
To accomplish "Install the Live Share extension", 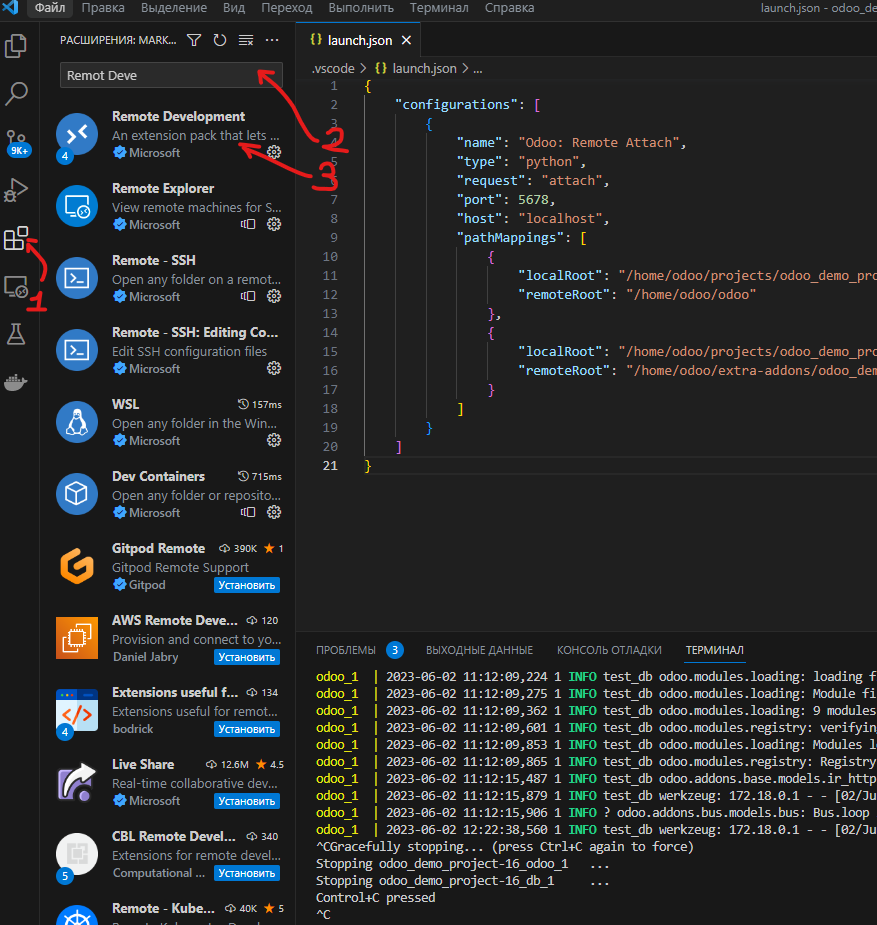I will [x=247, y=801].
